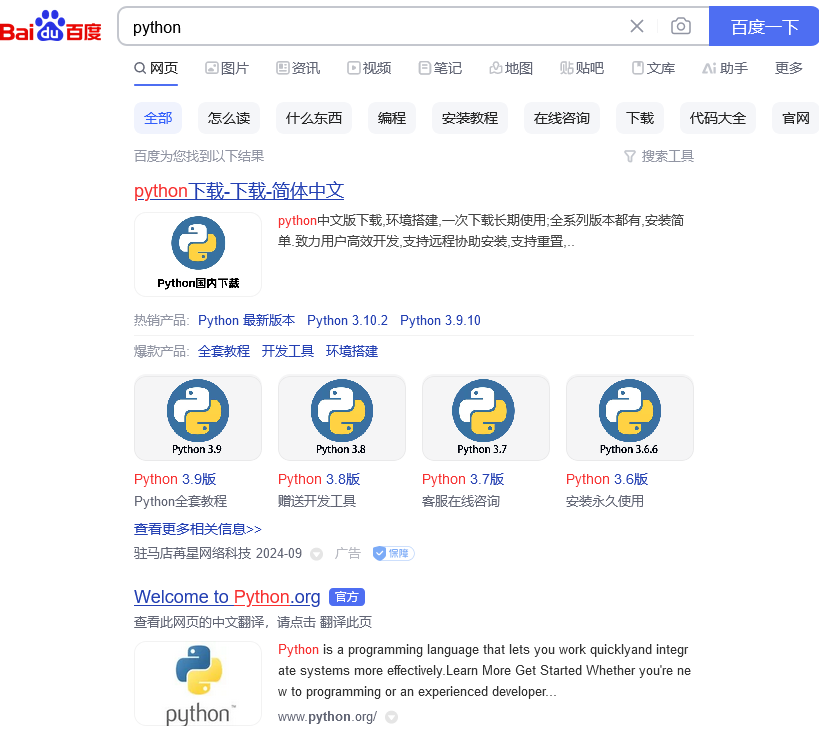819x735 pixels.
Task: Click the blue 保障 badge under the ad
Action: pyautogui.click(x=392, y=553)
